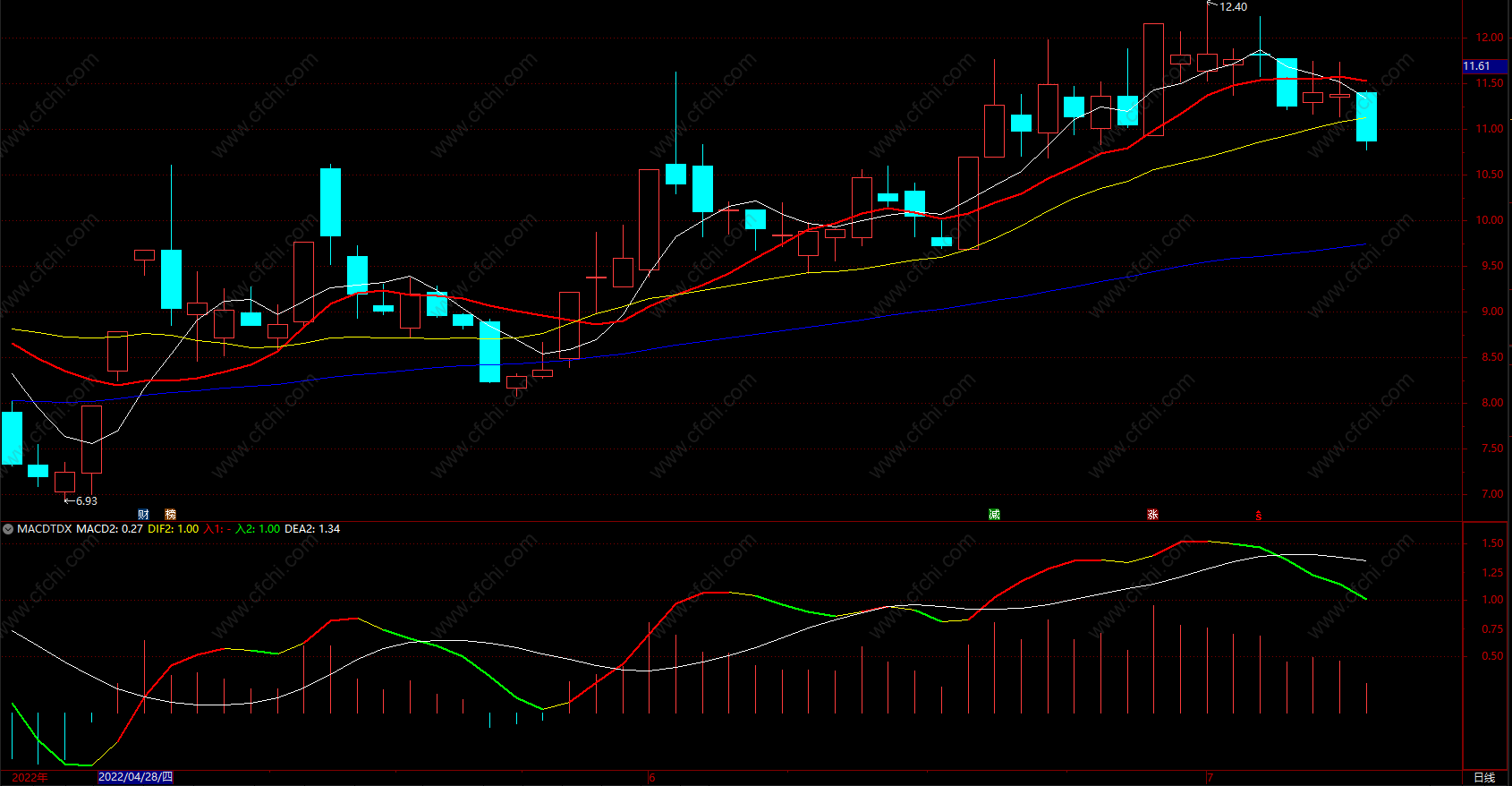1512x786 pixels.
Task: Expand the MACDTDX indicator dropdown arrow
Action: 8,529
